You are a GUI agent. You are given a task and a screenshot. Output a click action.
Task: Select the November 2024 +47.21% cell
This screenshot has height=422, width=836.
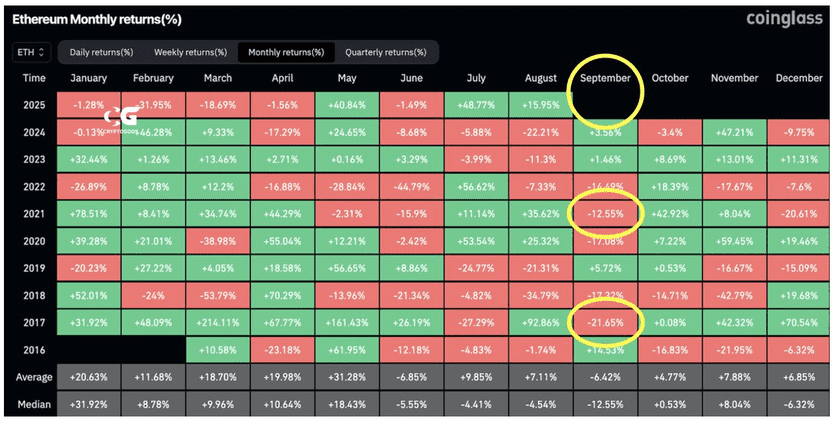point(734,132)
